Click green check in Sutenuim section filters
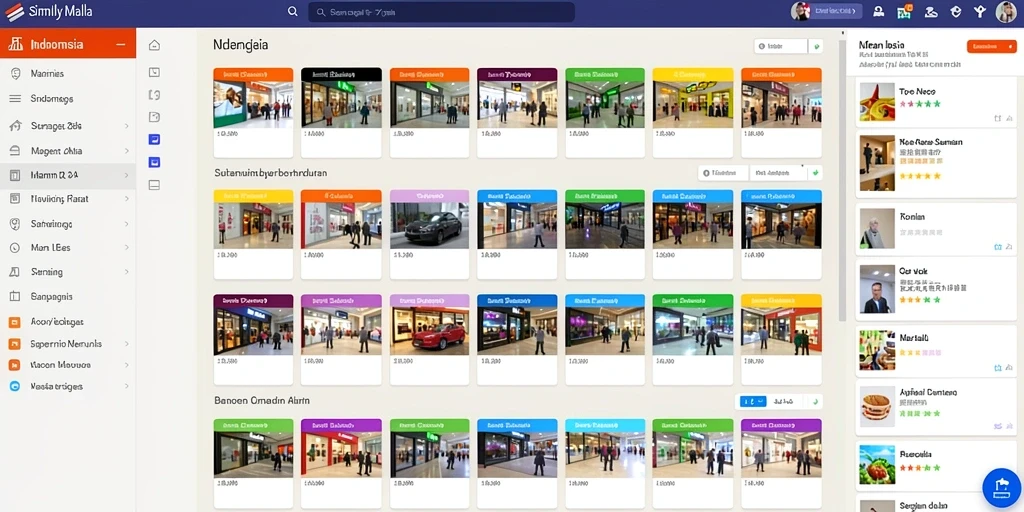The height and width of the screenshot is (512, 1024). (x=815, y=173)
